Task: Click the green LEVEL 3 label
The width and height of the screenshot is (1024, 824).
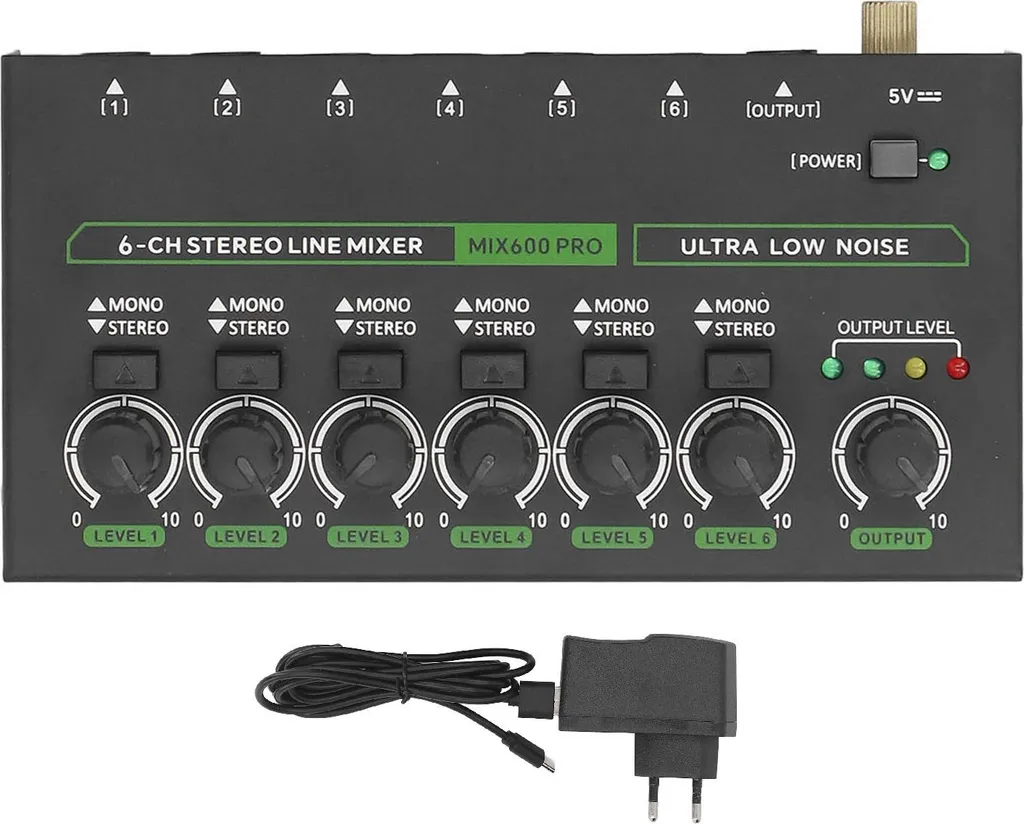Action: tap(368, 537)
